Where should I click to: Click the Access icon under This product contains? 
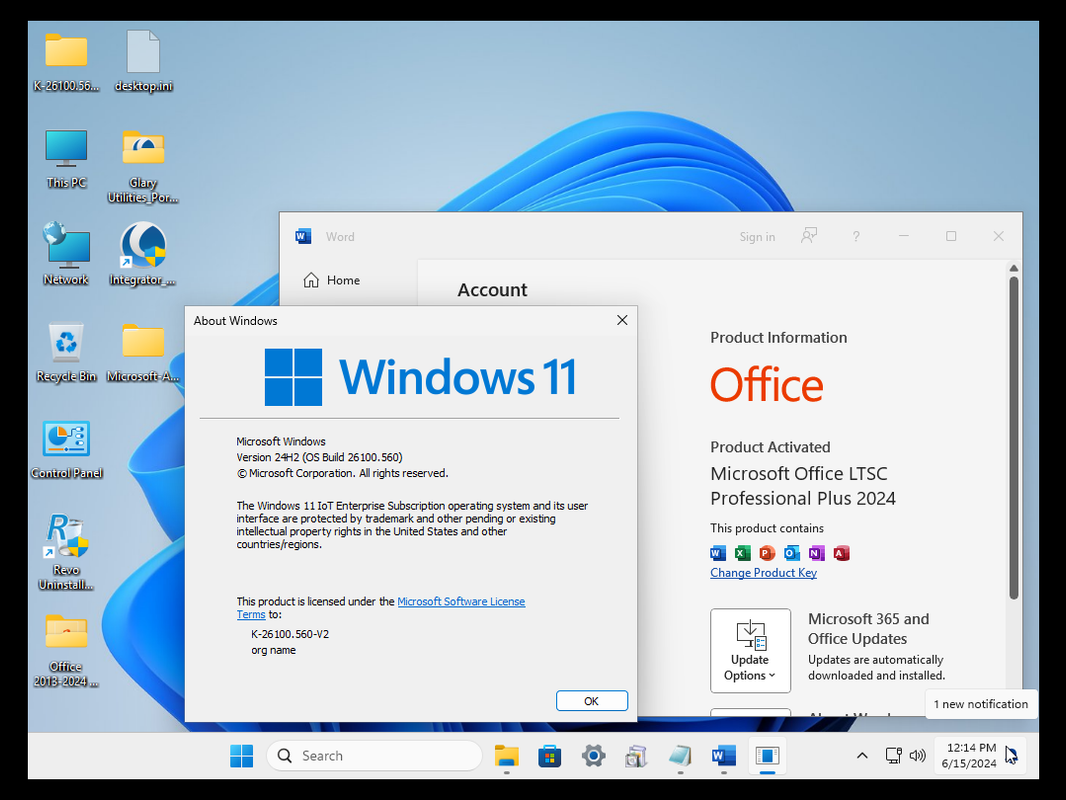(842, 553)
